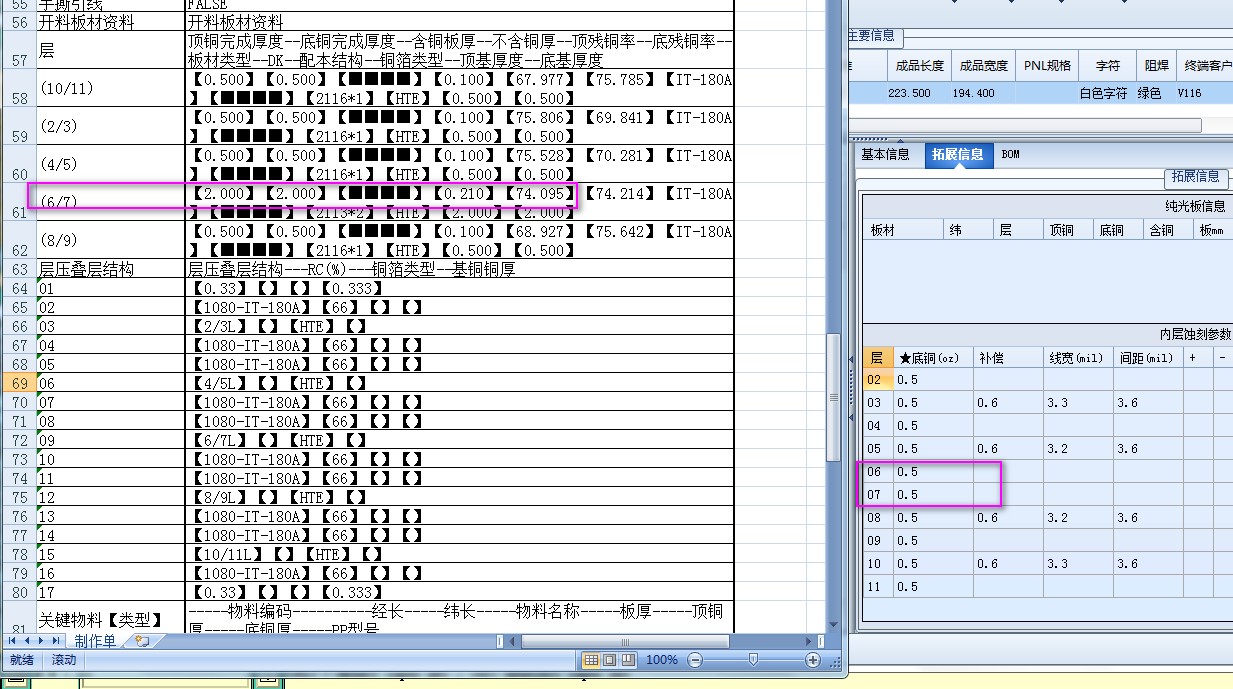The image size is (1233, 689).
Task: Switch to Normal view in Excel status bar
Action: (591, 660)
